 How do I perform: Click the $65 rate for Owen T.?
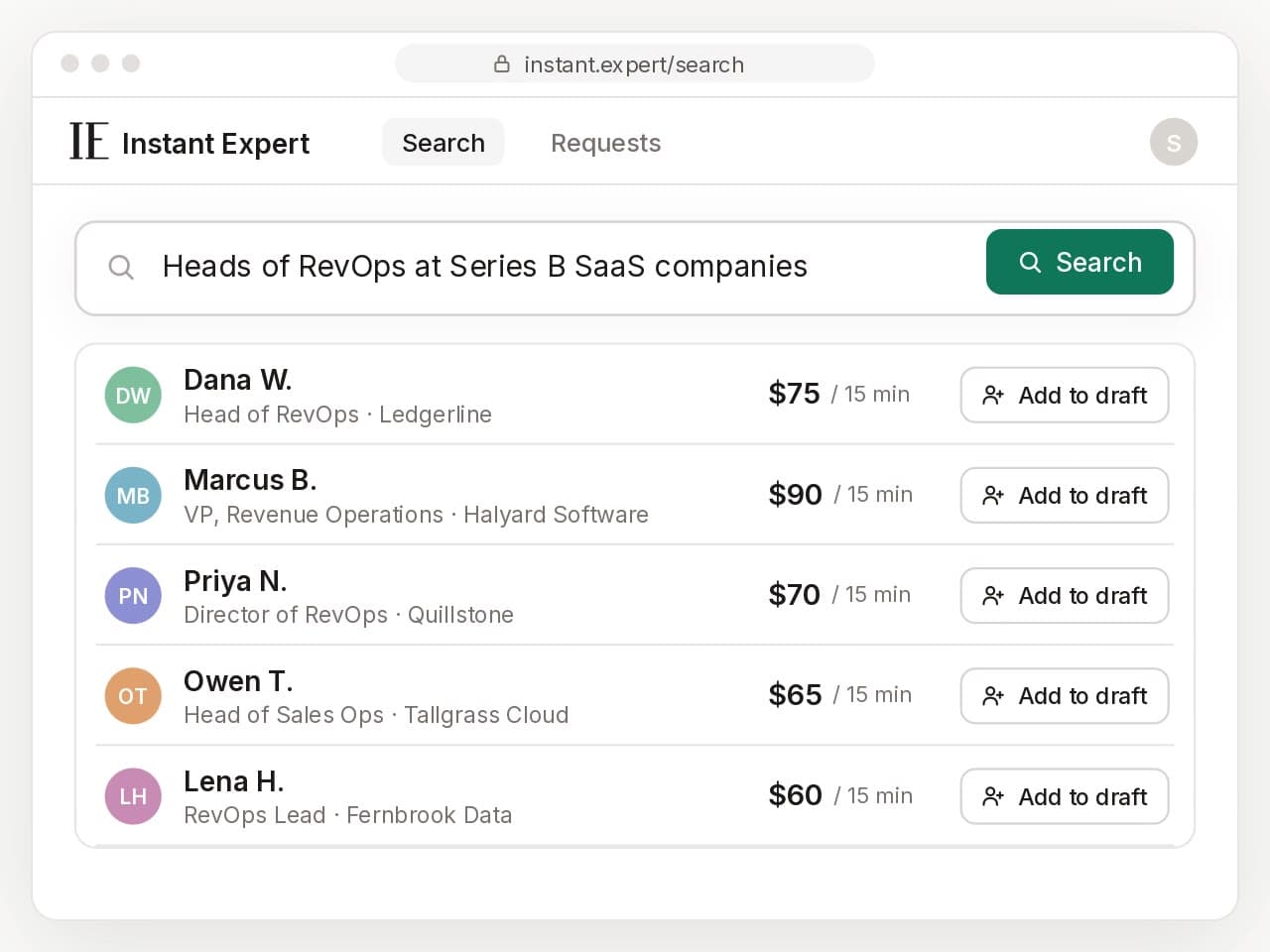coord(795,694)
